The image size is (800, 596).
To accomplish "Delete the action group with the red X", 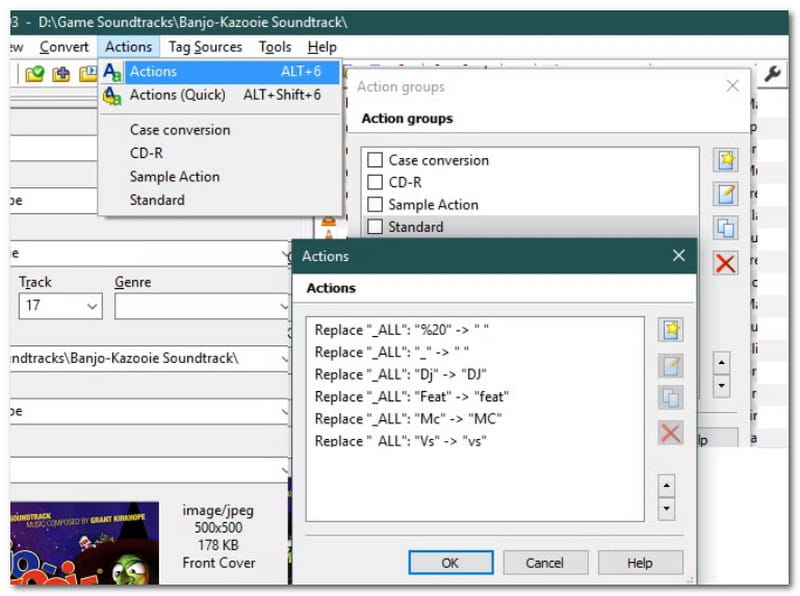I will click(726, 264).
